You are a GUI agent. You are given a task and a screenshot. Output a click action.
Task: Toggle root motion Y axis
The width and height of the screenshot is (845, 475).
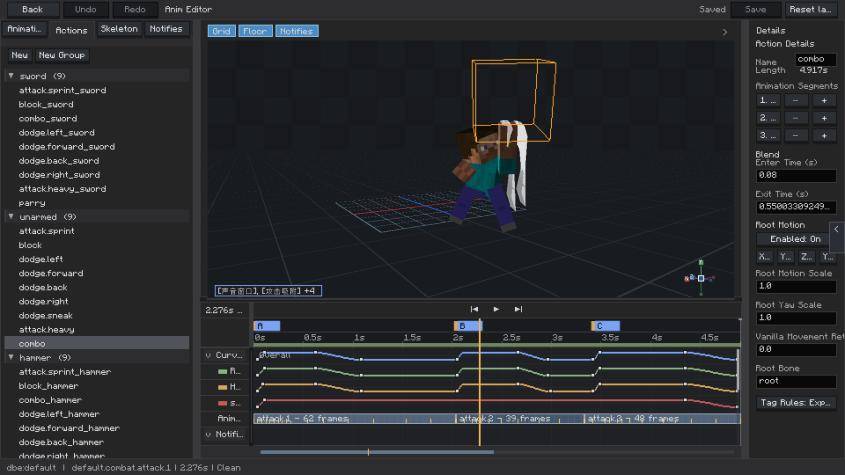pos(785,257)
